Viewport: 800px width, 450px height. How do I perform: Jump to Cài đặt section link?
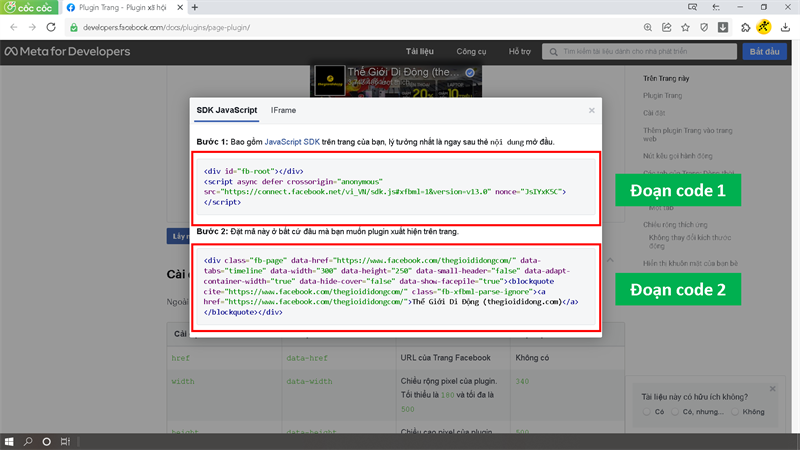[x=654, y=113]
